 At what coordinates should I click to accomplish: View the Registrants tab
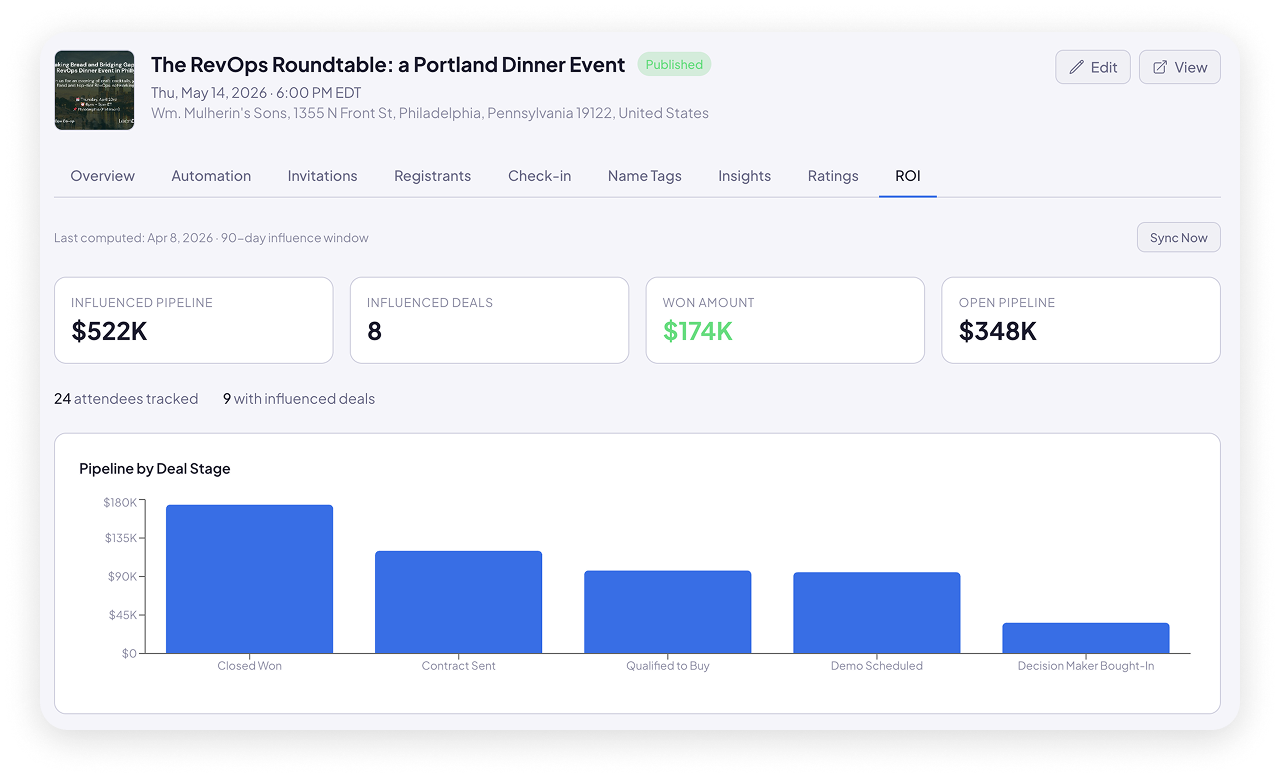tap(432, 176)
